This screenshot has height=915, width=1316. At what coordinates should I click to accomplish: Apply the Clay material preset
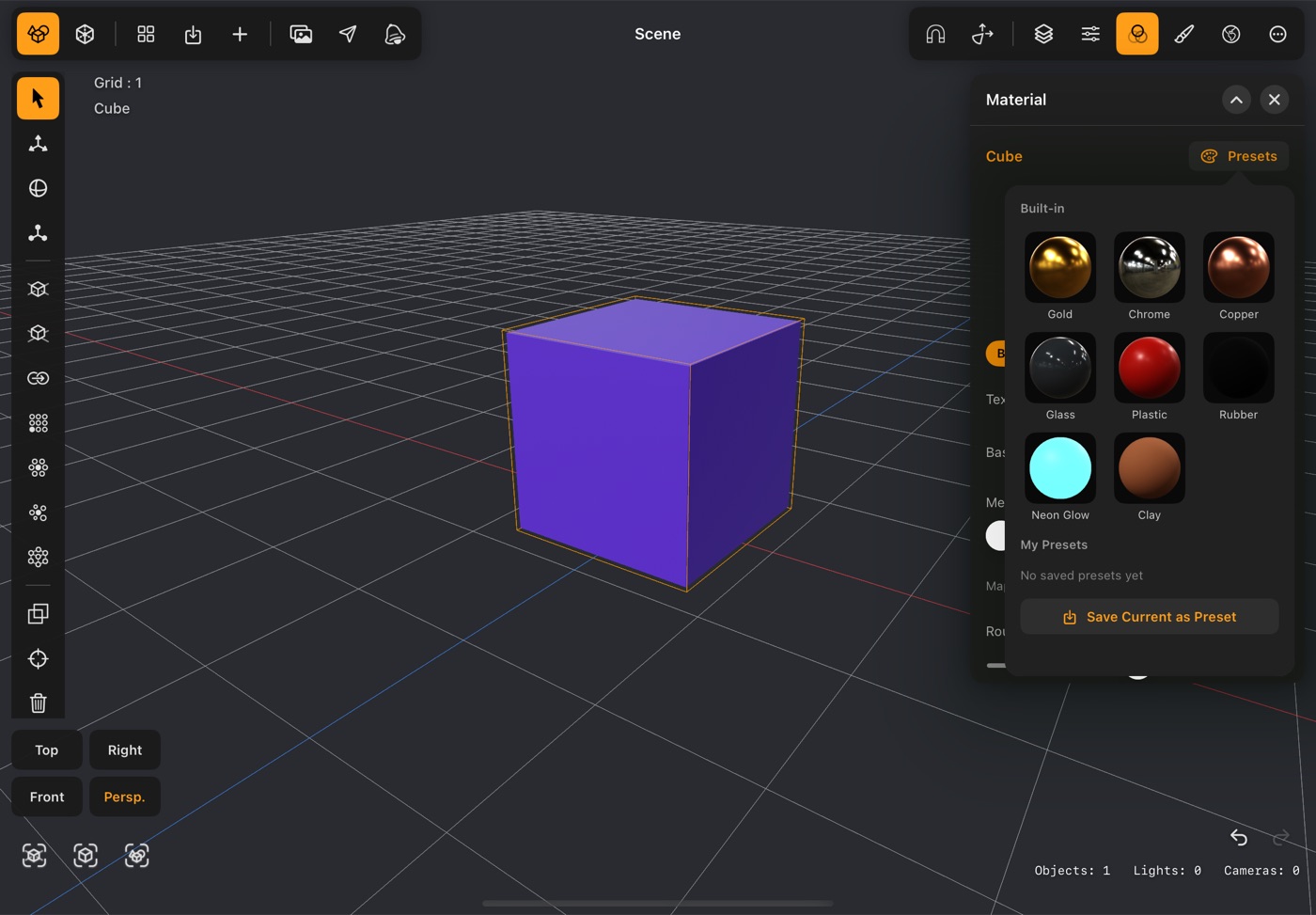[1150, 468]
